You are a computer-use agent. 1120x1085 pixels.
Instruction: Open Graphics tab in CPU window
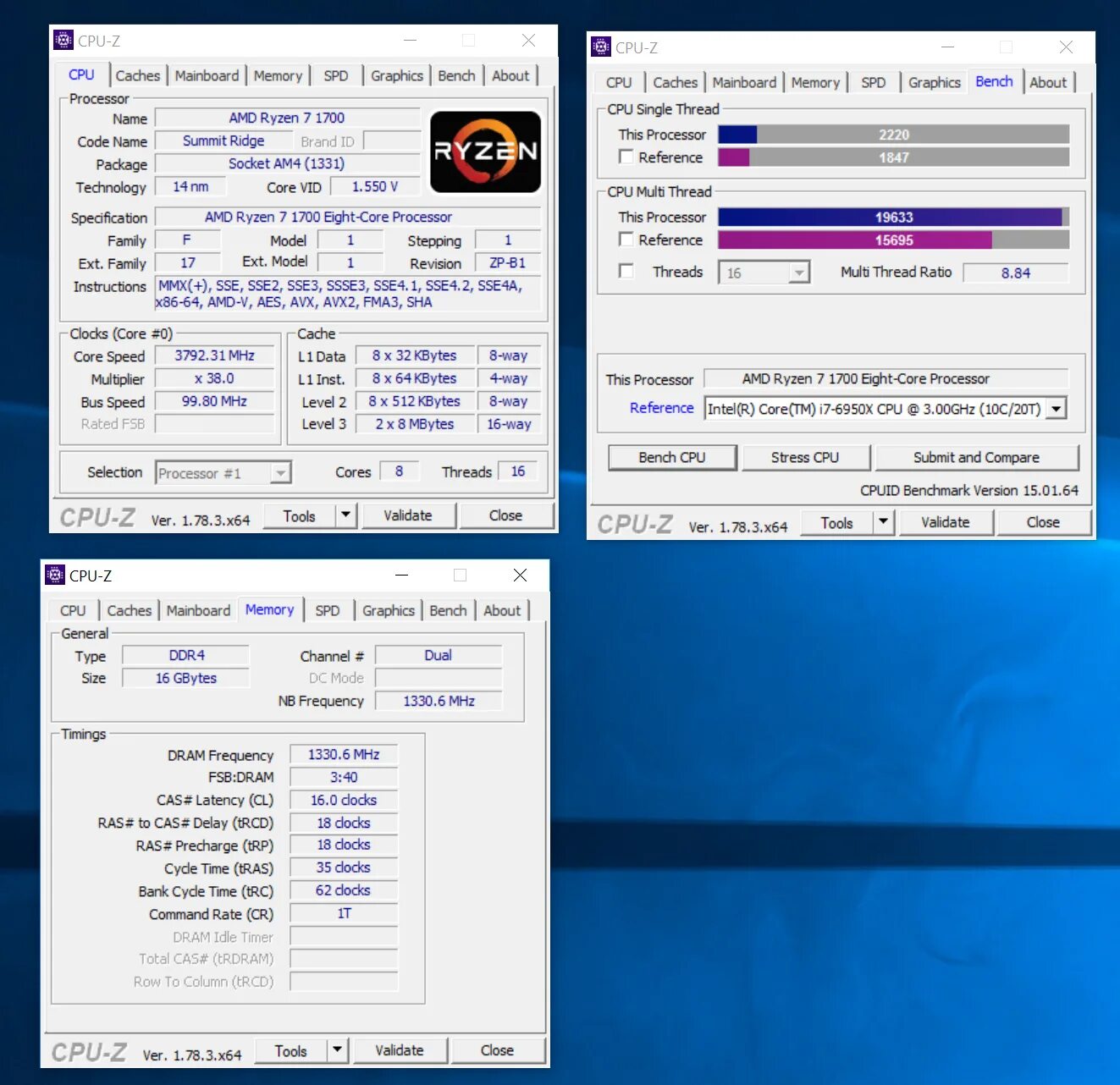pos(397,75)
